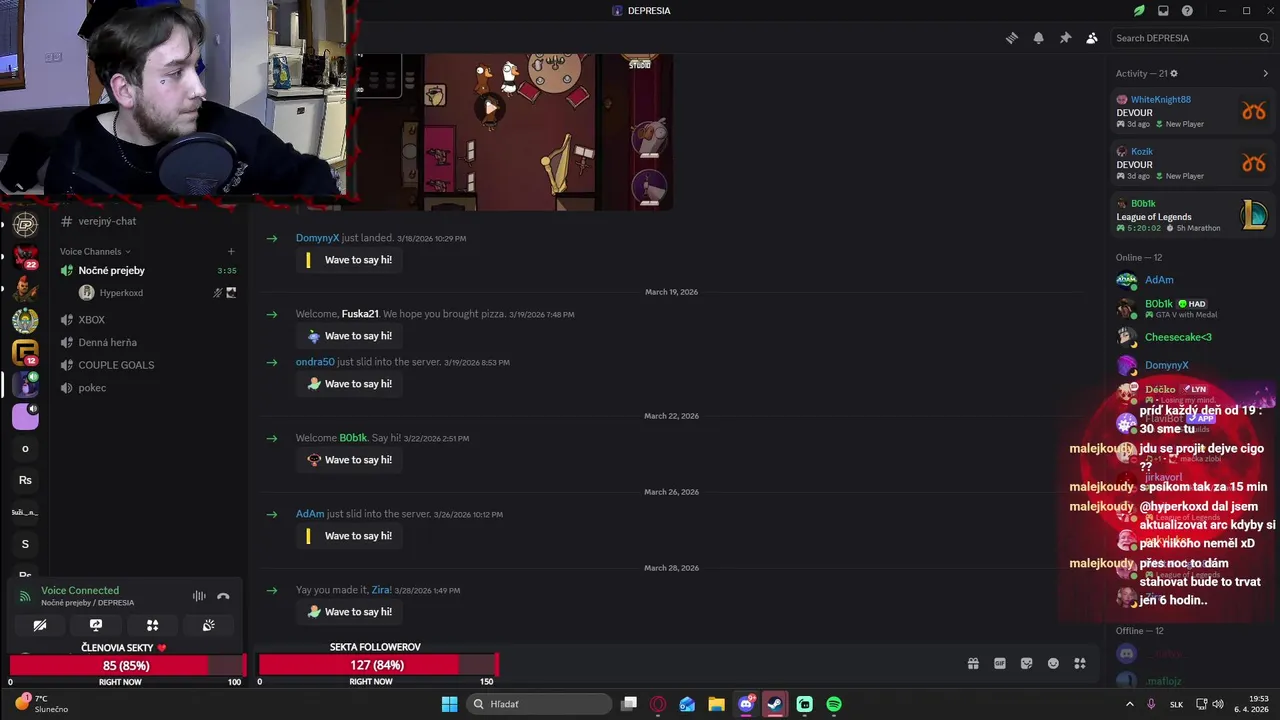
Task: Open ondra50 profile from join message
Action: point(315,362)
